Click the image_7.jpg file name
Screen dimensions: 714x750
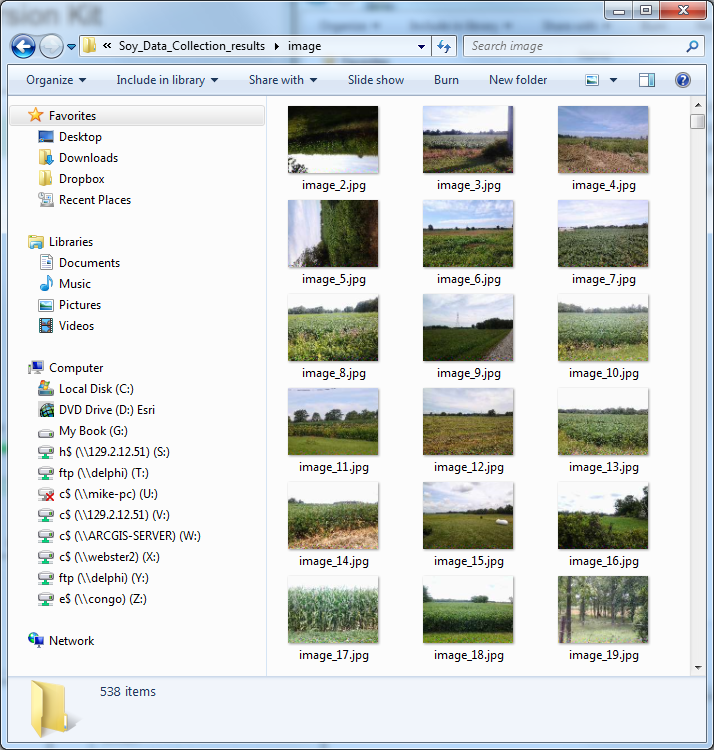point(604,279)
